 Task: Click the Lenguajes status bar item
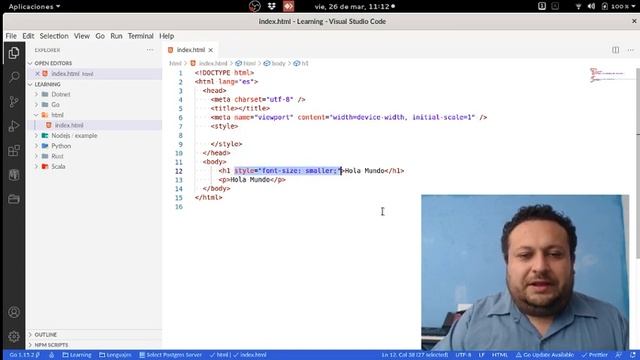pos(115,355)
